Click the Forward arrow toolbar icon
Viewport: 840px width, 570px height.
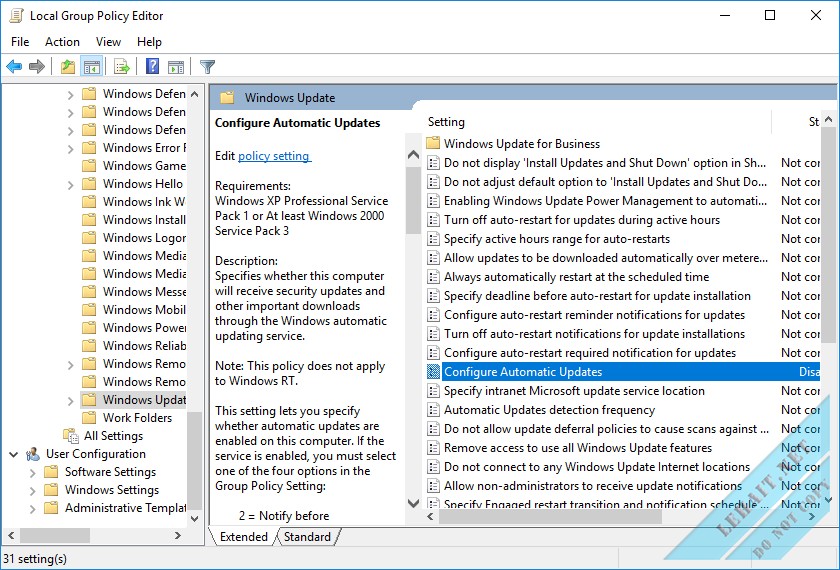tap(36, 66)
